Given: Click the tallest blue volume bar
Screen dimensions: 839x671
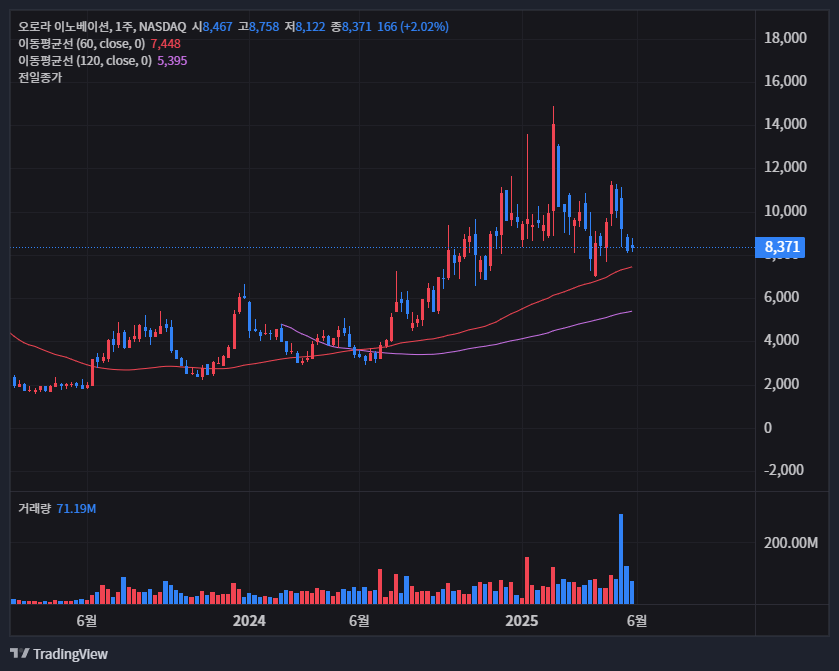Looking at the screenshot, I should [x=621, y=559].
